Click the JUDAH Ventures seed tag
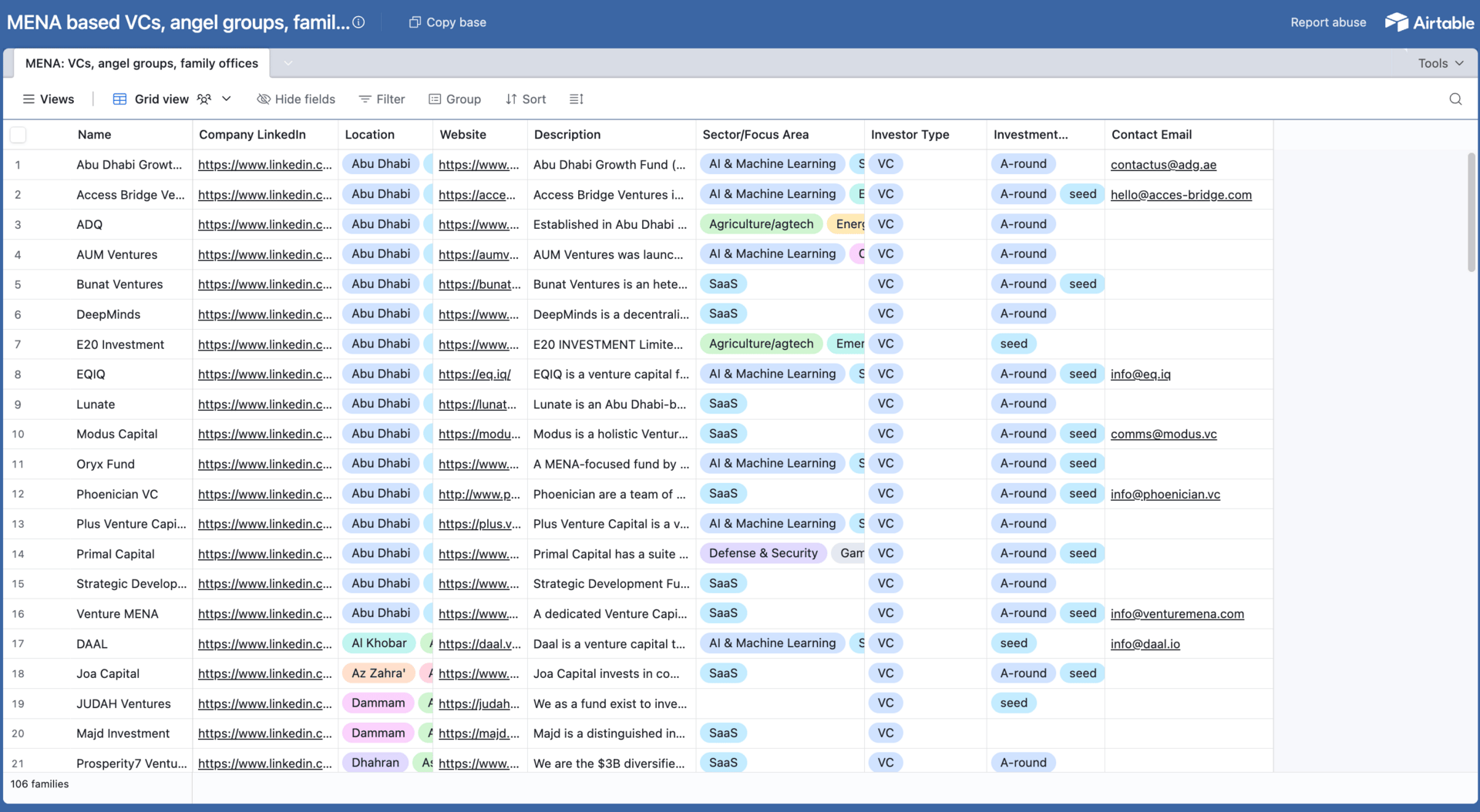The image size is (1480, 812). pyautogui.click(x=1014, y=703)
